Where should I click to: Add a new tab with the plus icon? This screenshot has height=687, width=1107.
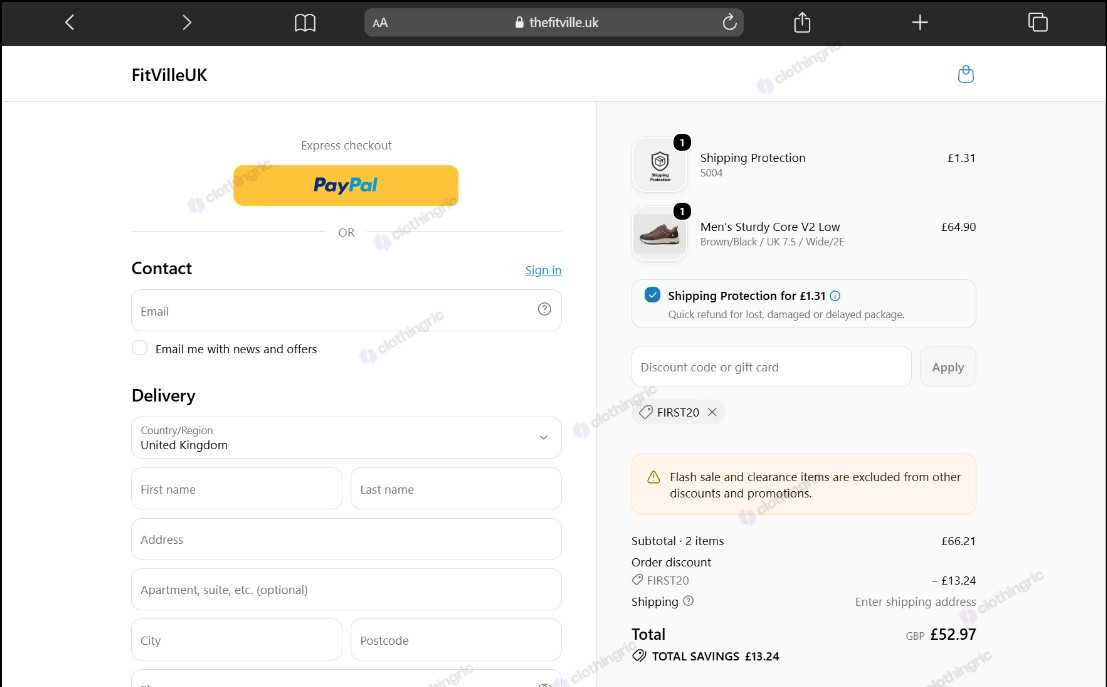coord(919,23)
